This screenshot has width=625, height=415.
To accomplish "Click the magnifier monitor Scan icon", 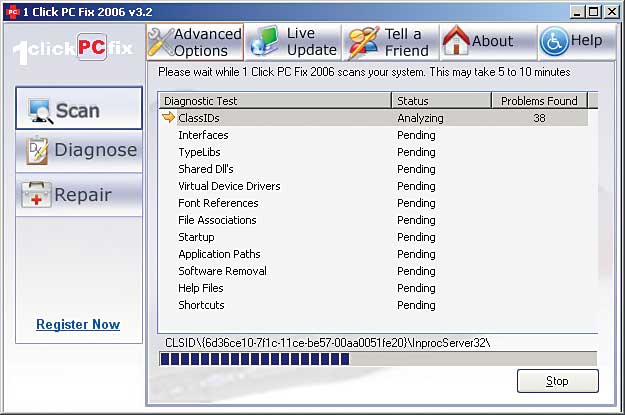I will (x=40, y=111).
